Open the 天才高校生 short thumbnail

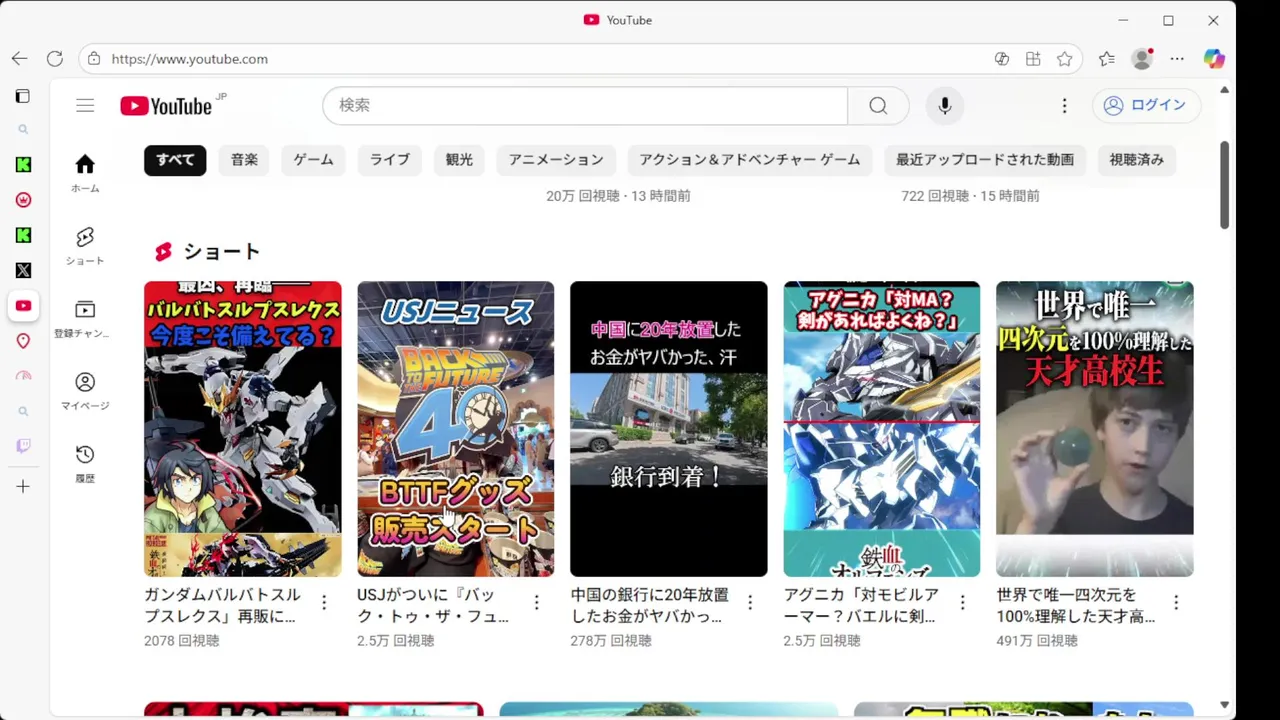pyautogui.click(x=1095, y=429)
